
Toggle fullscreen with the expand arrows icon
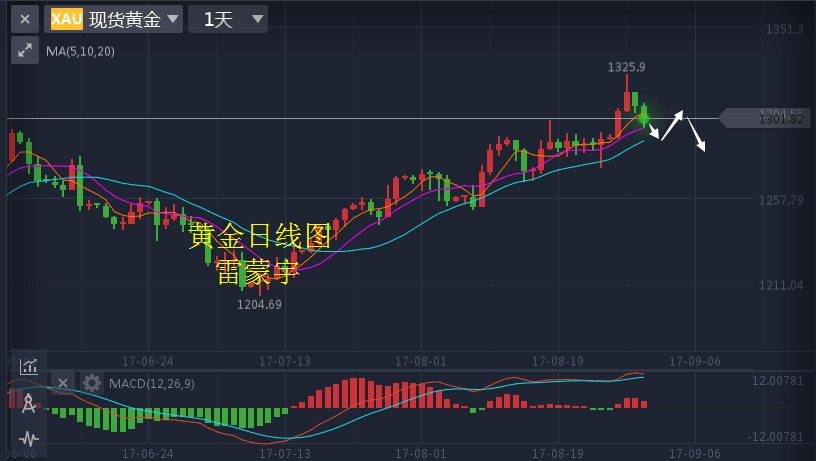(x=25, y=50)
